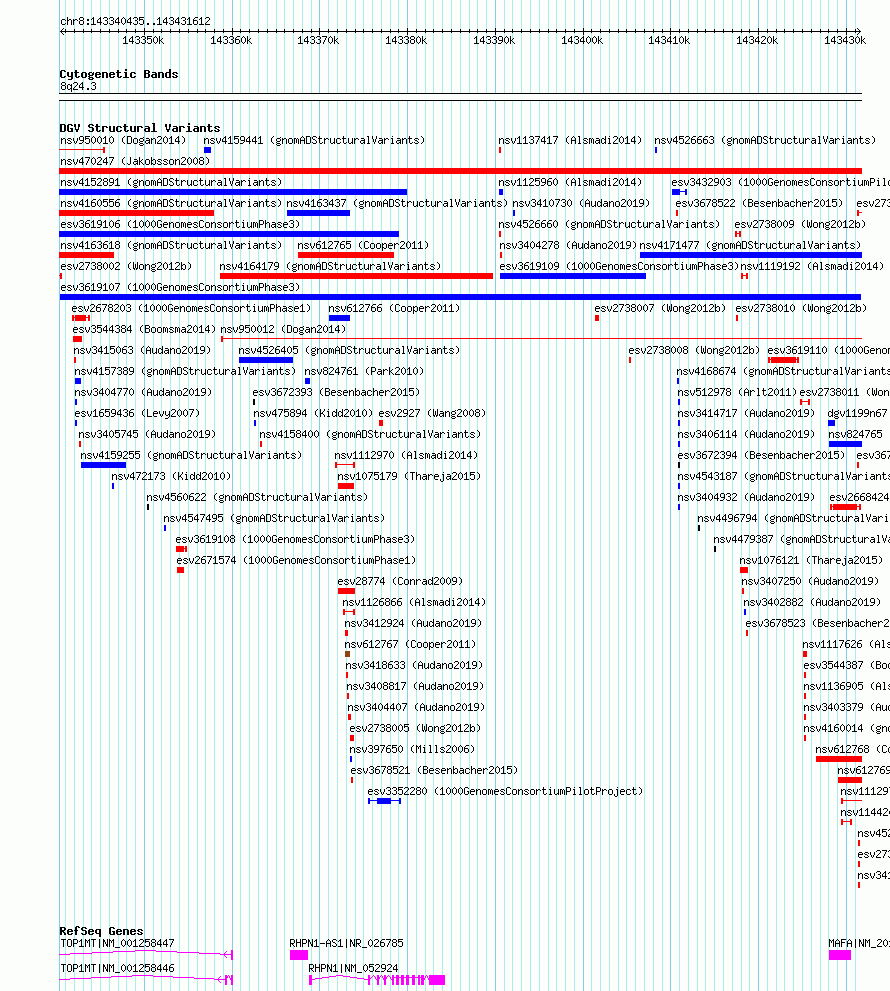This screenshot has height=991, width=890.
Task: Open variant esv3678522 (Besenbacher2015)
Action: coord(759,204)
